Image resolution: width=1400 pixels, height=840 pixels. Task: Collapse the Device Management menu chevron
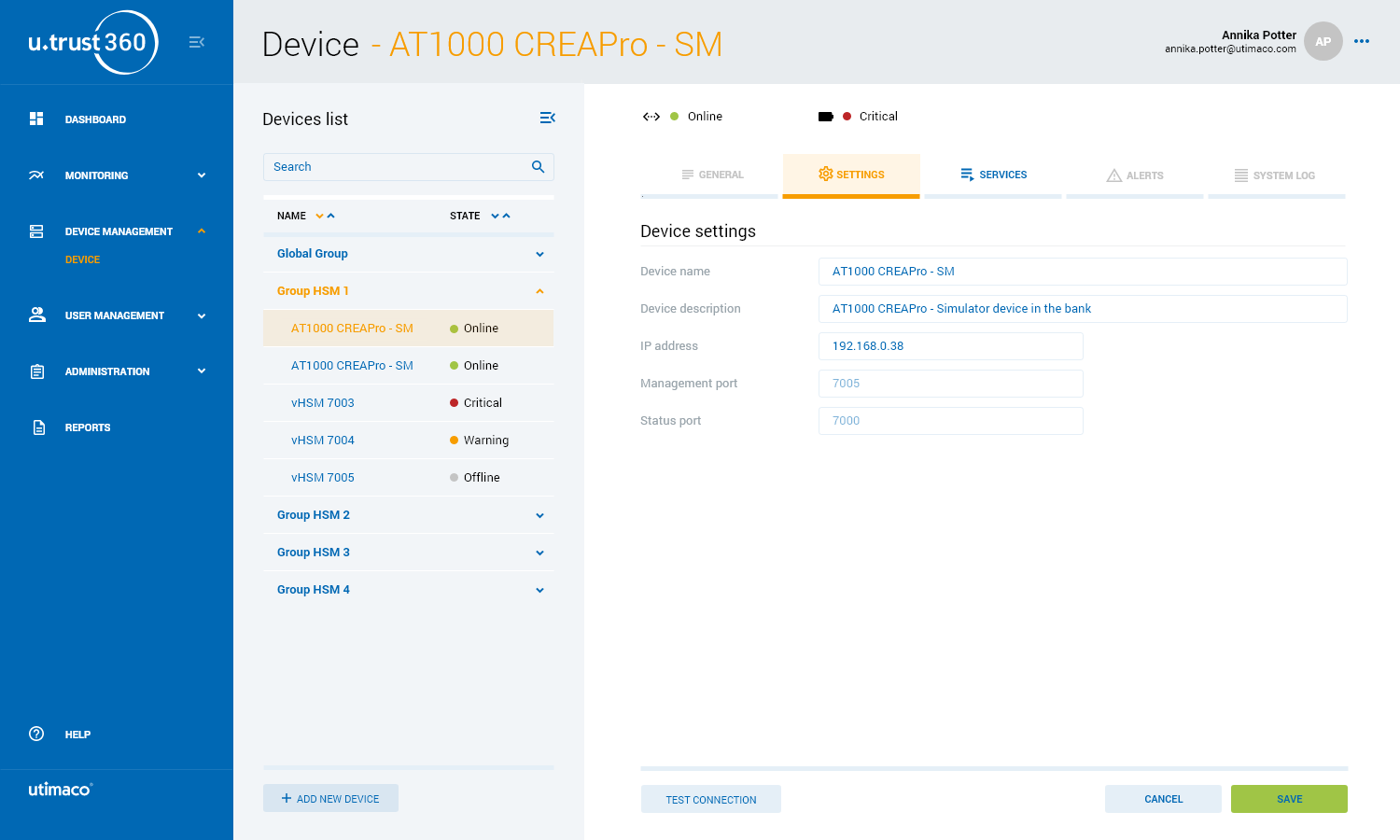point(202,231)
